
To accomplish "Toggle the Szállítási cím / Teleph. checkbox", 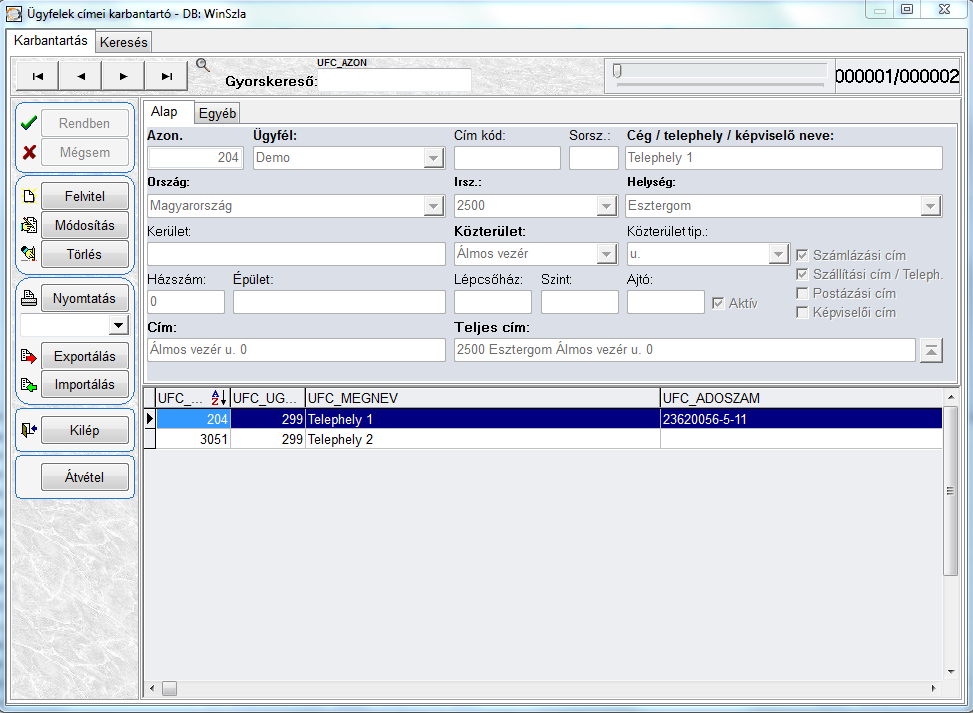I will click(802, 274).
